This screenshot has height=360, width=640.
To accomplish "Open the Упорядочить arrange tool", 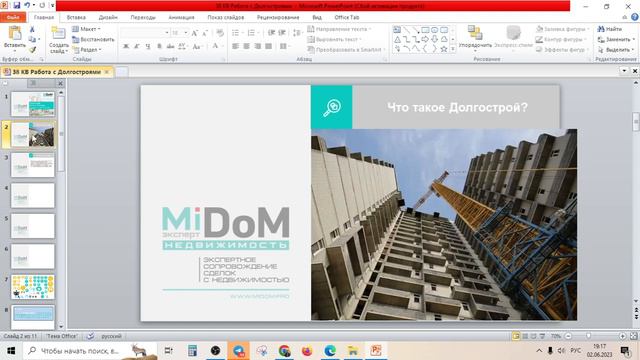I will 475,38.
